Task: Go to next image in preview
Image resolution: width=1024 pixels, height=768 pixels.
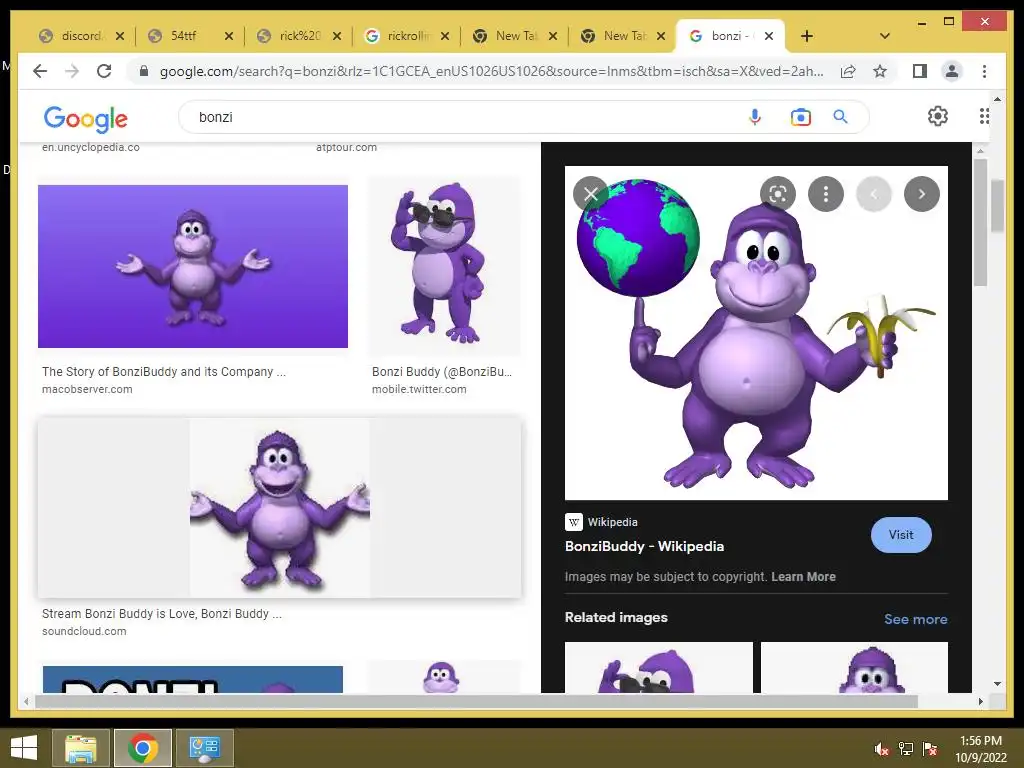Action: (x=921, y=194)
